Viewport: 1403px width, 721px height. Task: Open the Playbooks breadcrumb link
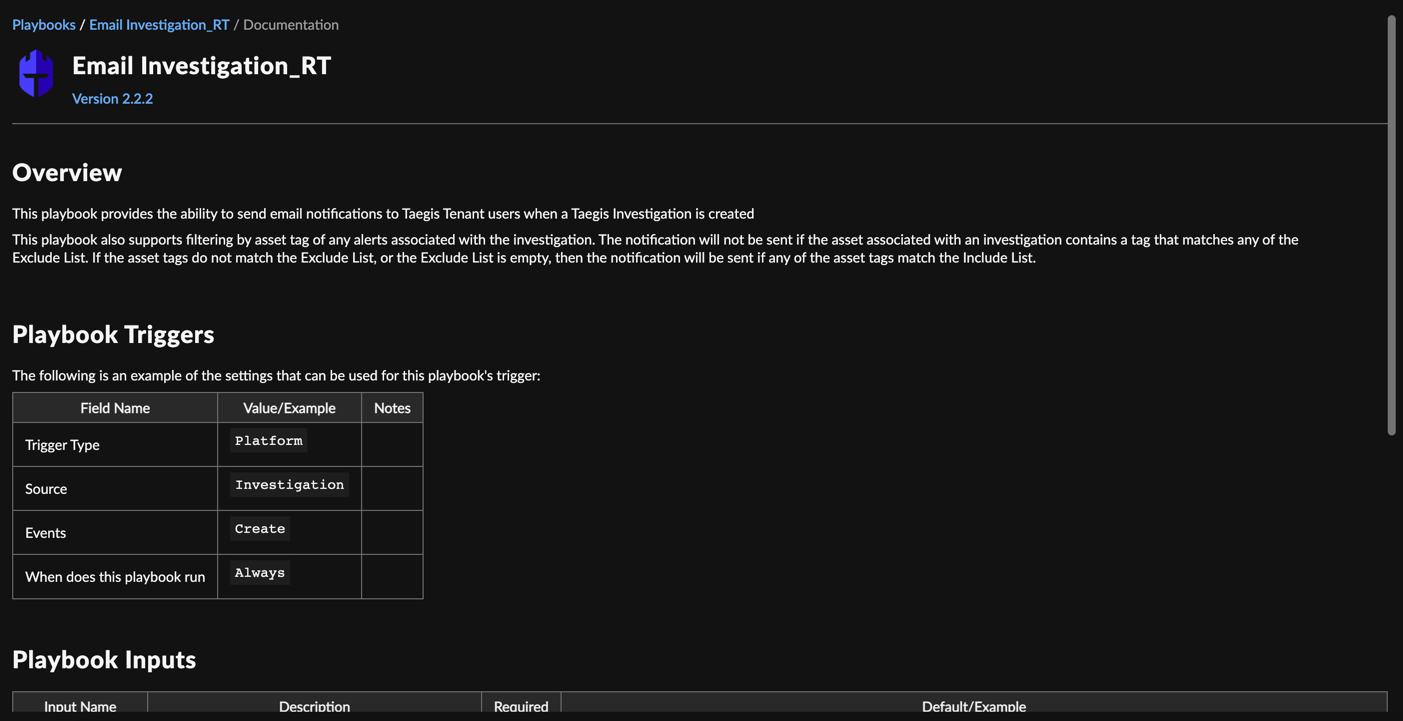pyautogui.click(x=44, y=24)
